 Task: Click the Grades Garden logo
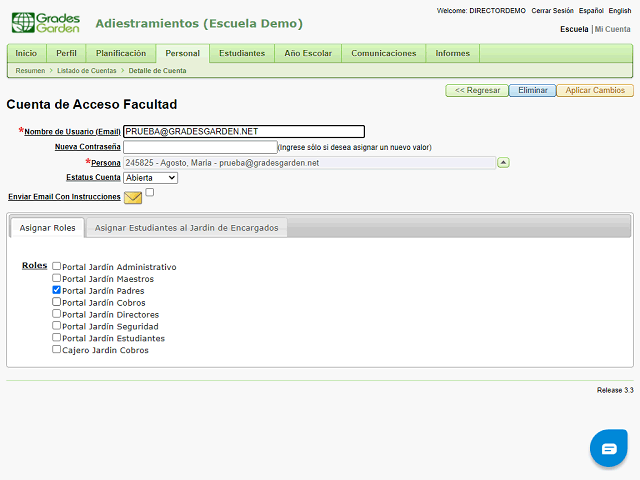point(44,22)
